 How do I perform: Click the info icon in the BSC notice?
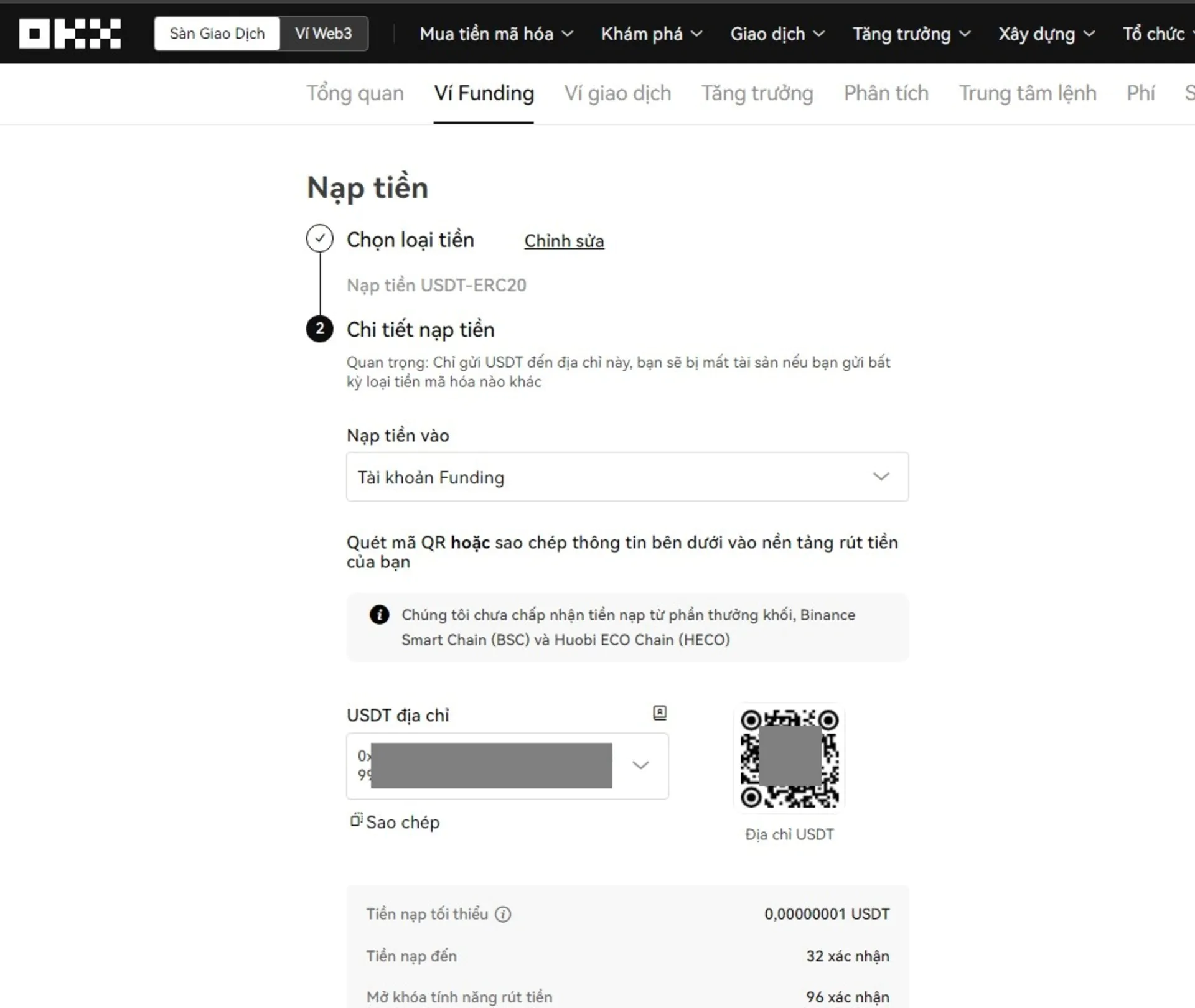pyautogui.click(x=379, y=615)
